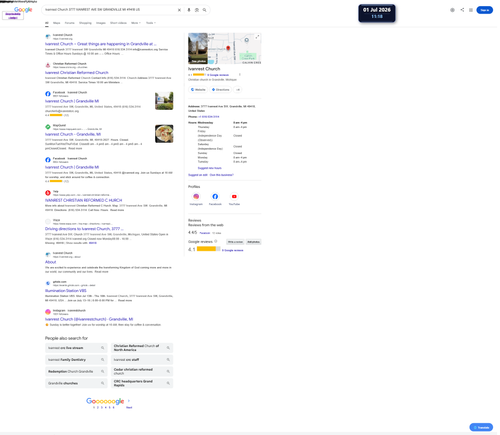
Task: Click 'Suggest an edit' link
Action: pyautogui.click(x=198, y=175)
